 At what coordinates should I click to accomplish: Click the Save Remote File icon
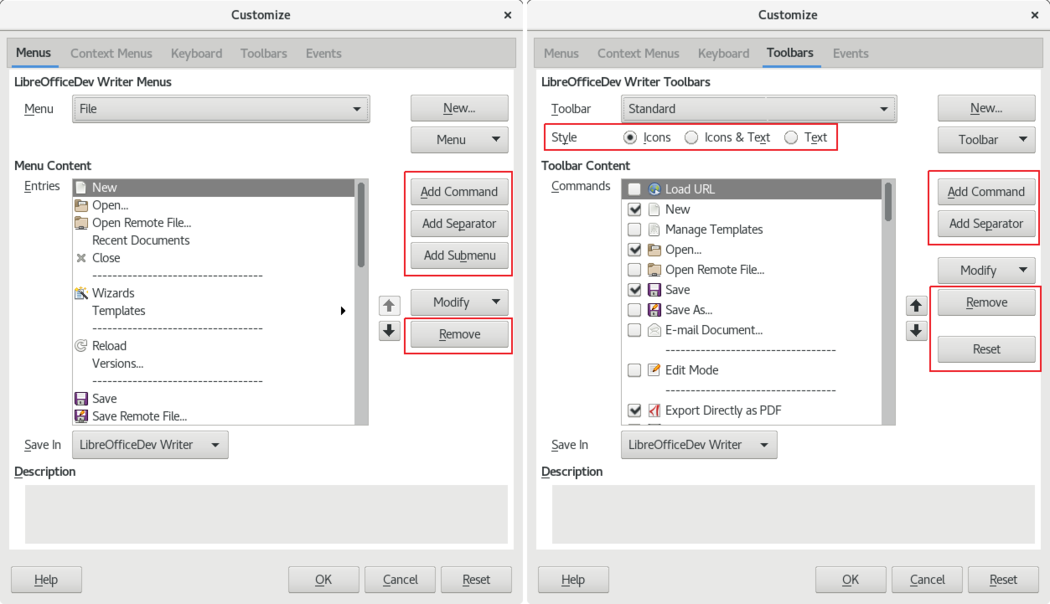(x=81, y=416)
